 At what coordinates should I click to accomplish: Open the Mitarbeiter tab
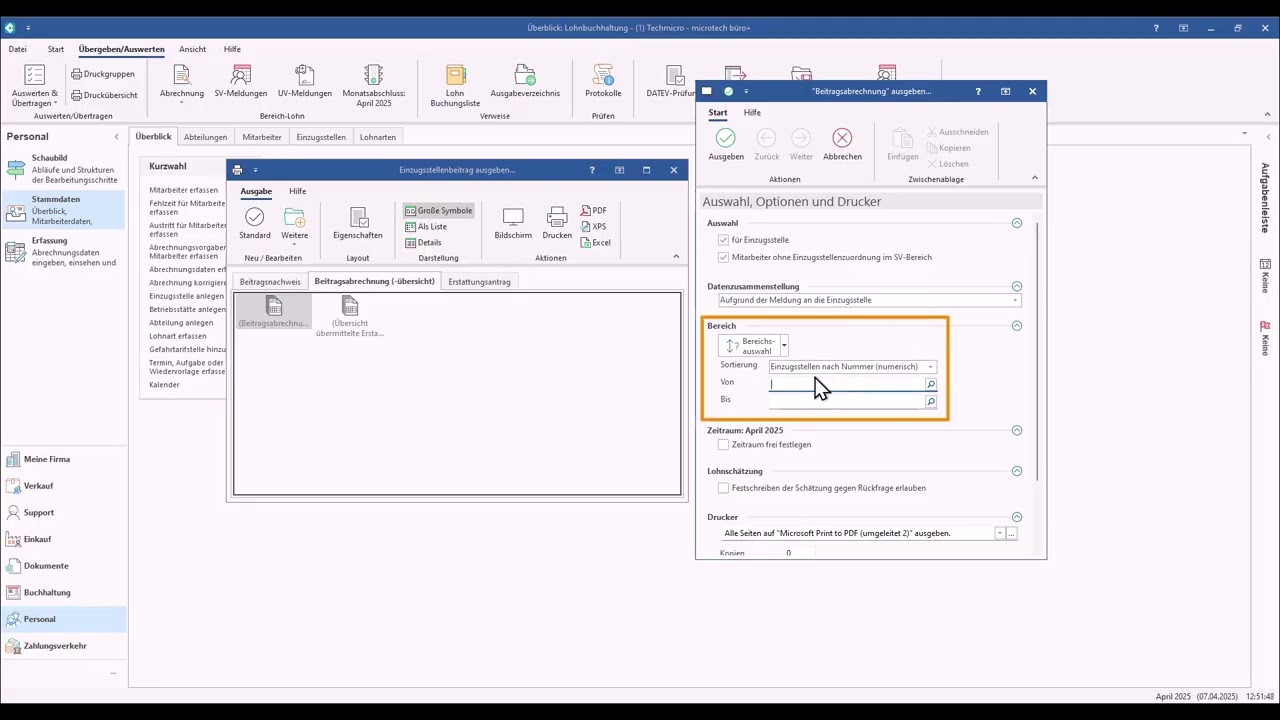tap(262, 137)
